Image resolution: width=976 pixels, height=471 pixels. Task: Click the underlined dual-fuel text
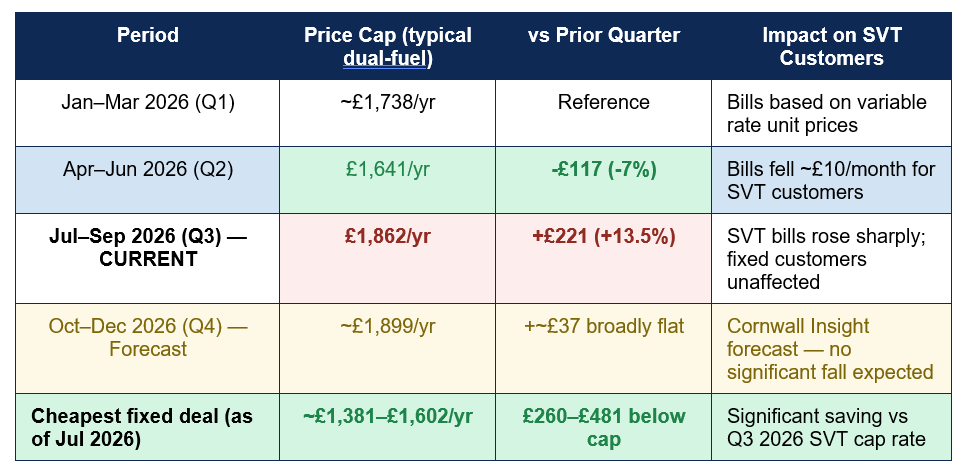[x=387, y=58]
